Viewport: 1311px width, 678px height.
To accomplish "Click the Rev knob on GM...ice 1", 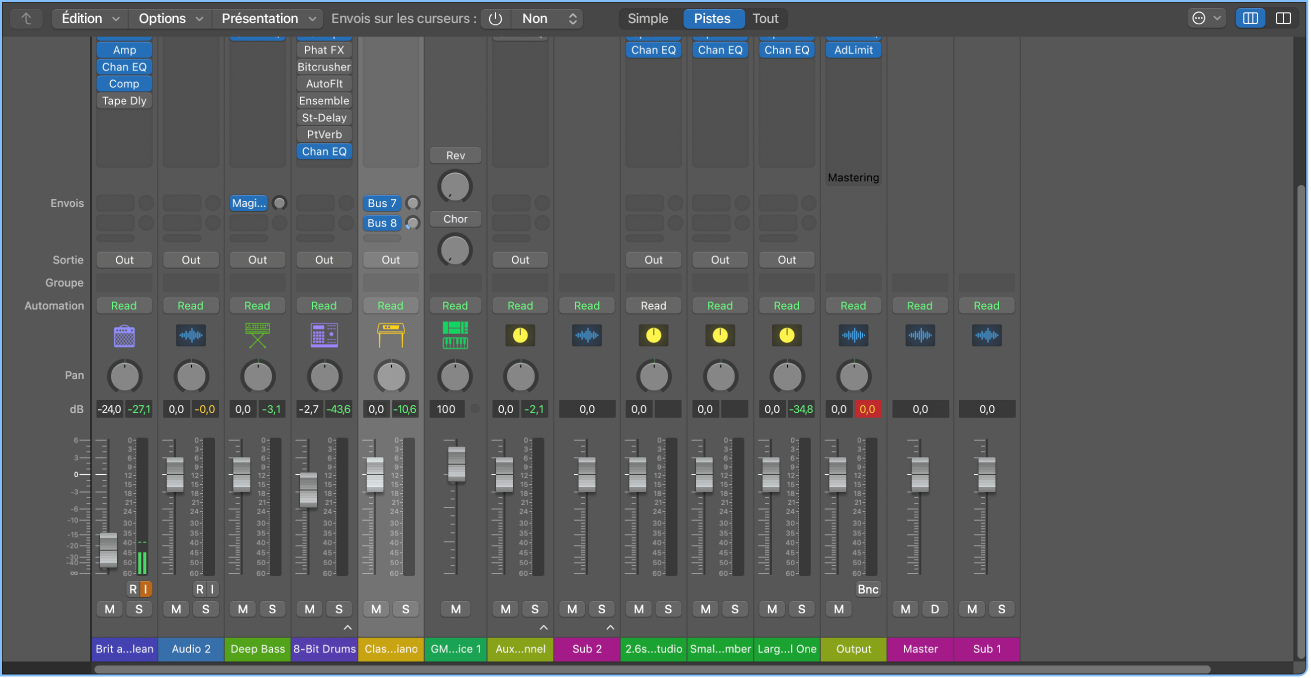I will pos(455,185).
